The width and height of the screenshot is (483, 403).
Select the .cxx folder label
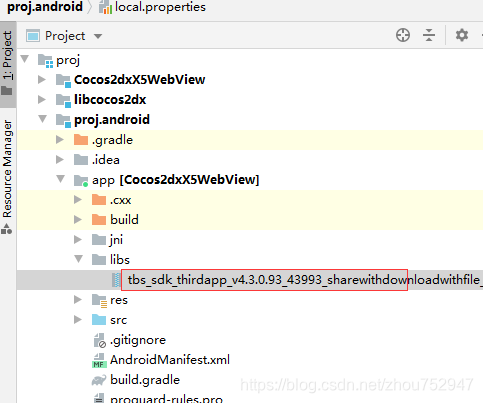(121, 200)
